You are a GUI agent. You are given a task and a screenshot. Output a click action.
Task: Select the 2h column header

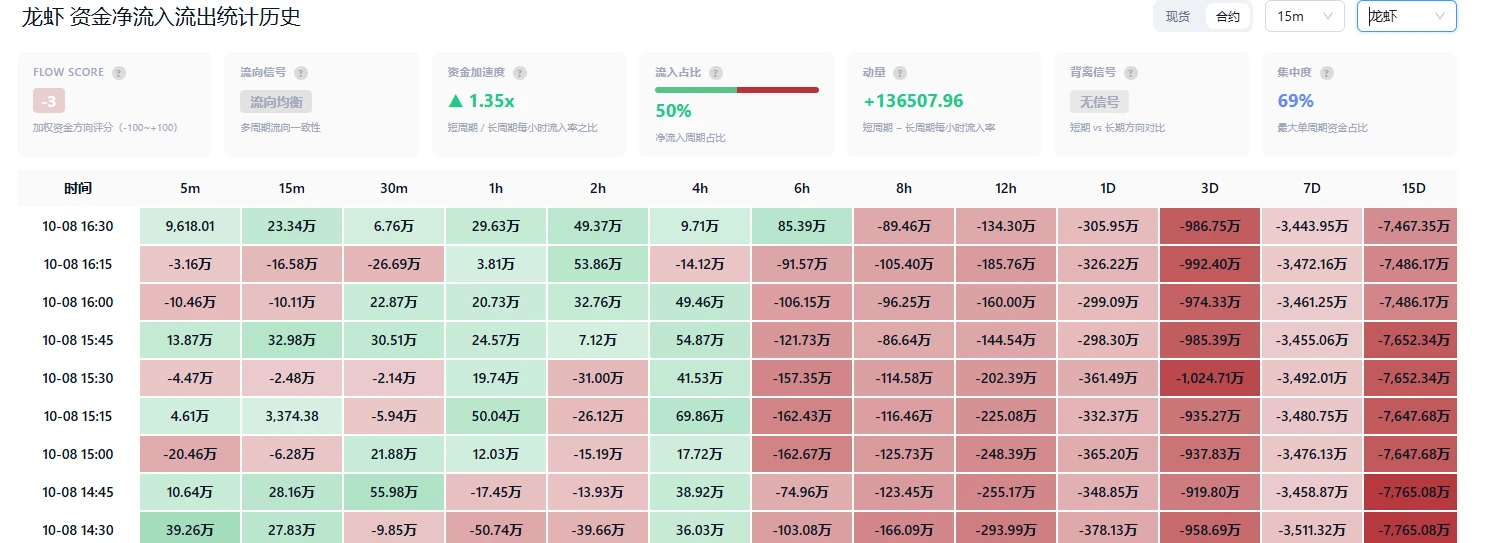[598, 188]
